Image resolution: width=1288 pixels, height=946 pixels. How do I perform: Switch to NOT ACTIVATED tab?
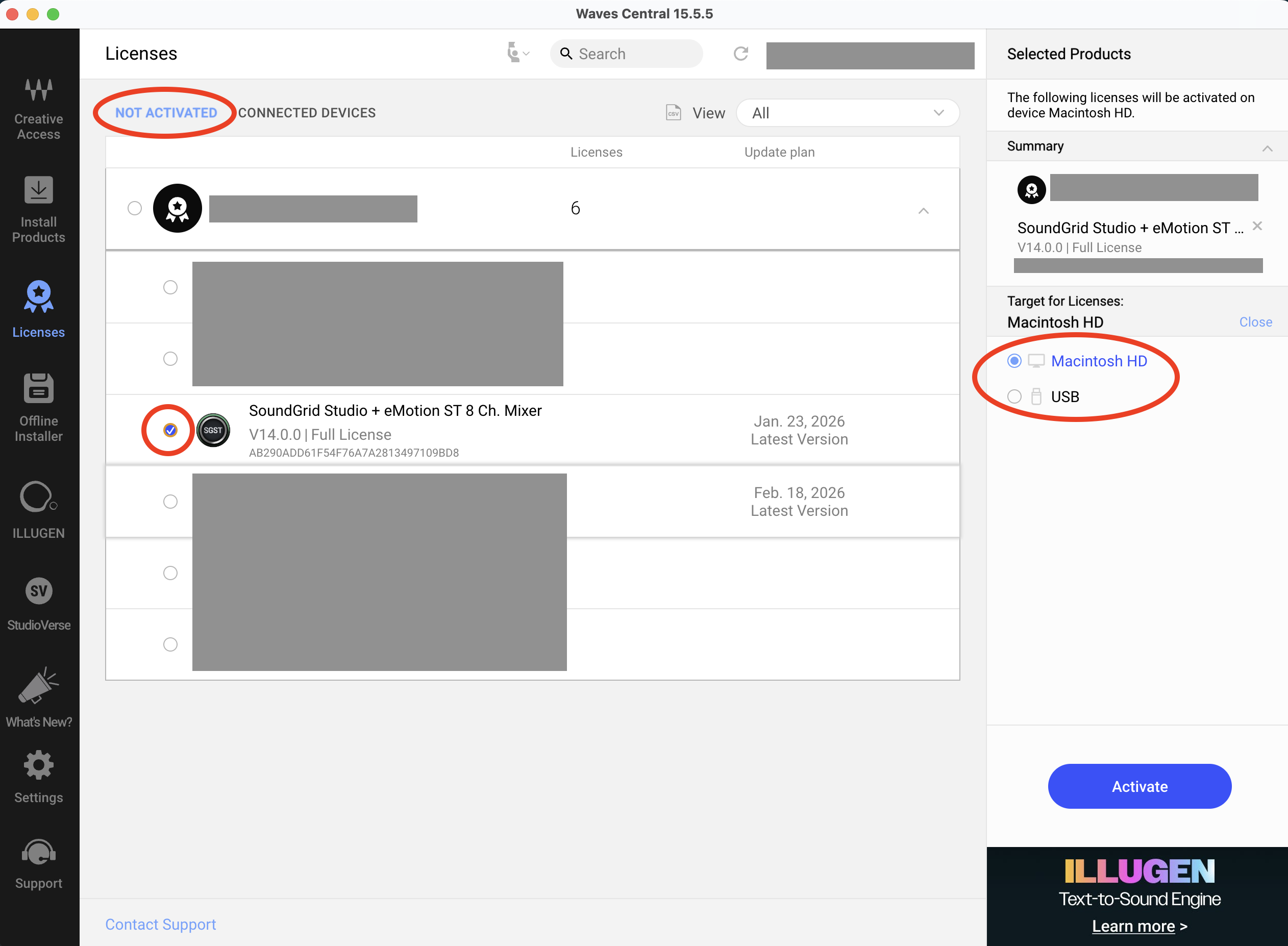(x=166, y=113)
